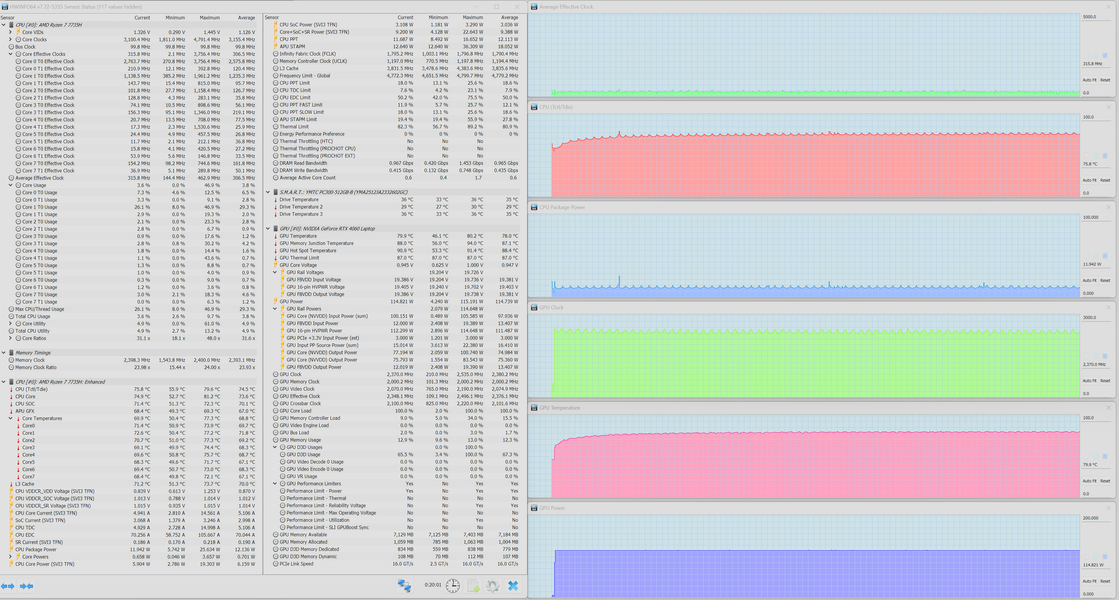The height and width of the screenshot is (600, 1119).
Task: Collapse the GPU D3D Usages node
Action: pos(275,447)
